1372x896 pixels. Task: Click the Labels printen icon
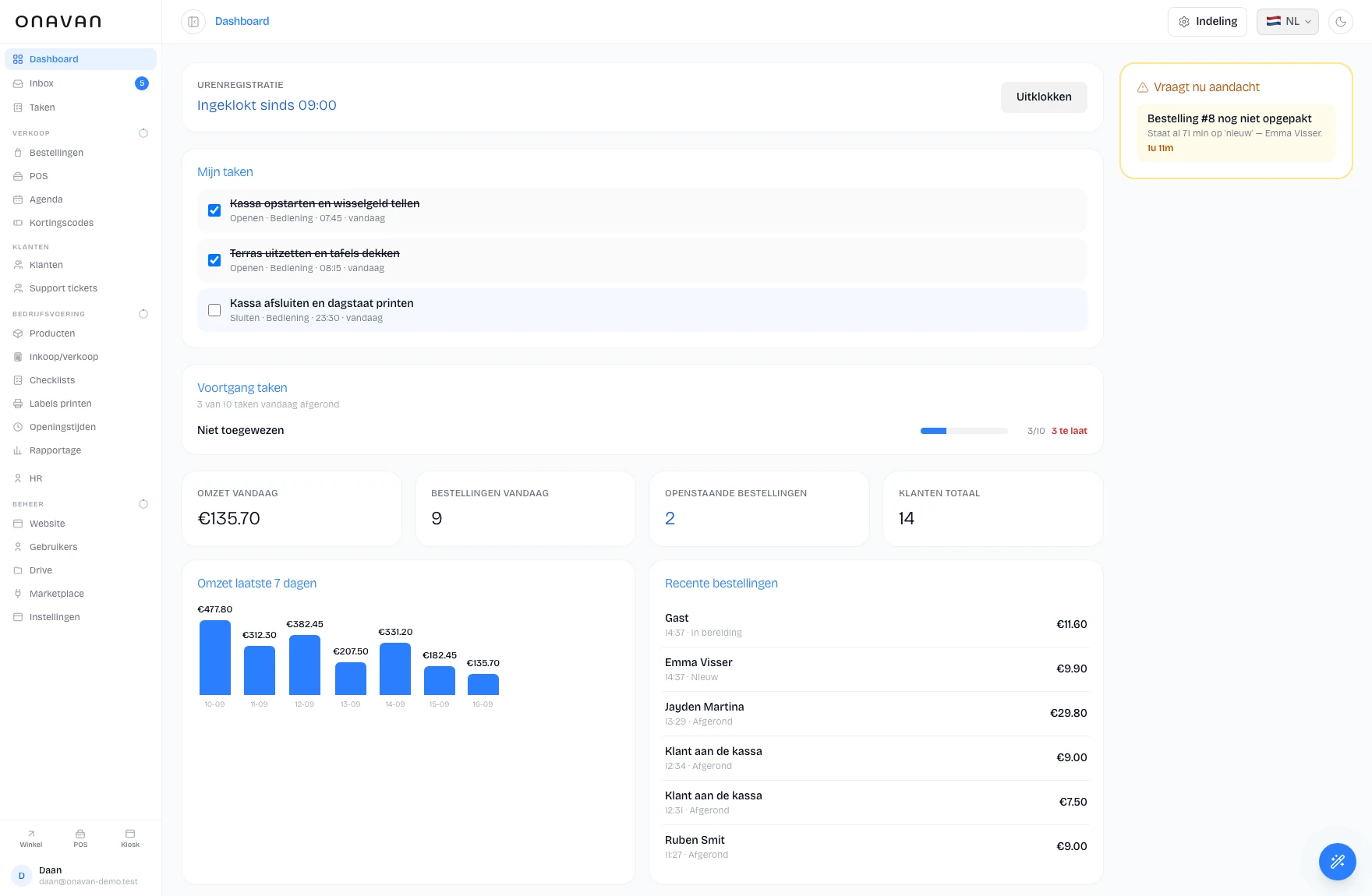click(18, 404)
